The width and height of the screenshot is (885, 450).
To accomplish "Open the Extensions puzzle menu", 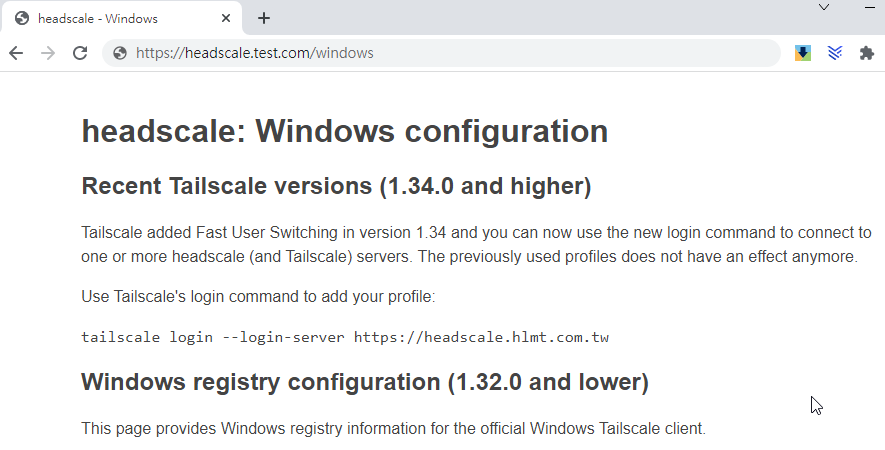I will pos(866,53).
